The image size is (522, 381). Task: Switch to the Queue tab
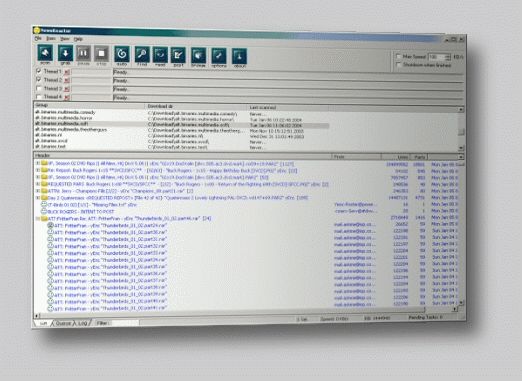[63, 323]
